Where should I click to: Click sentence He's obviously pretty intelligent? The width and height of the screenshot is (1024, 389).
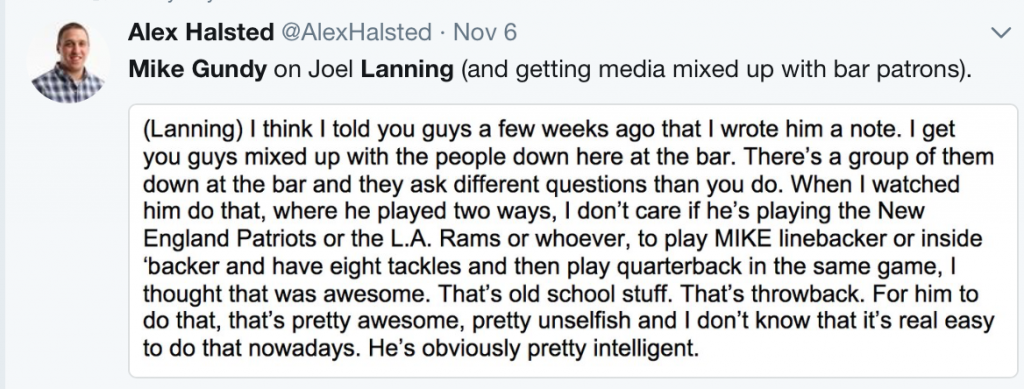[x=534, y=349]
